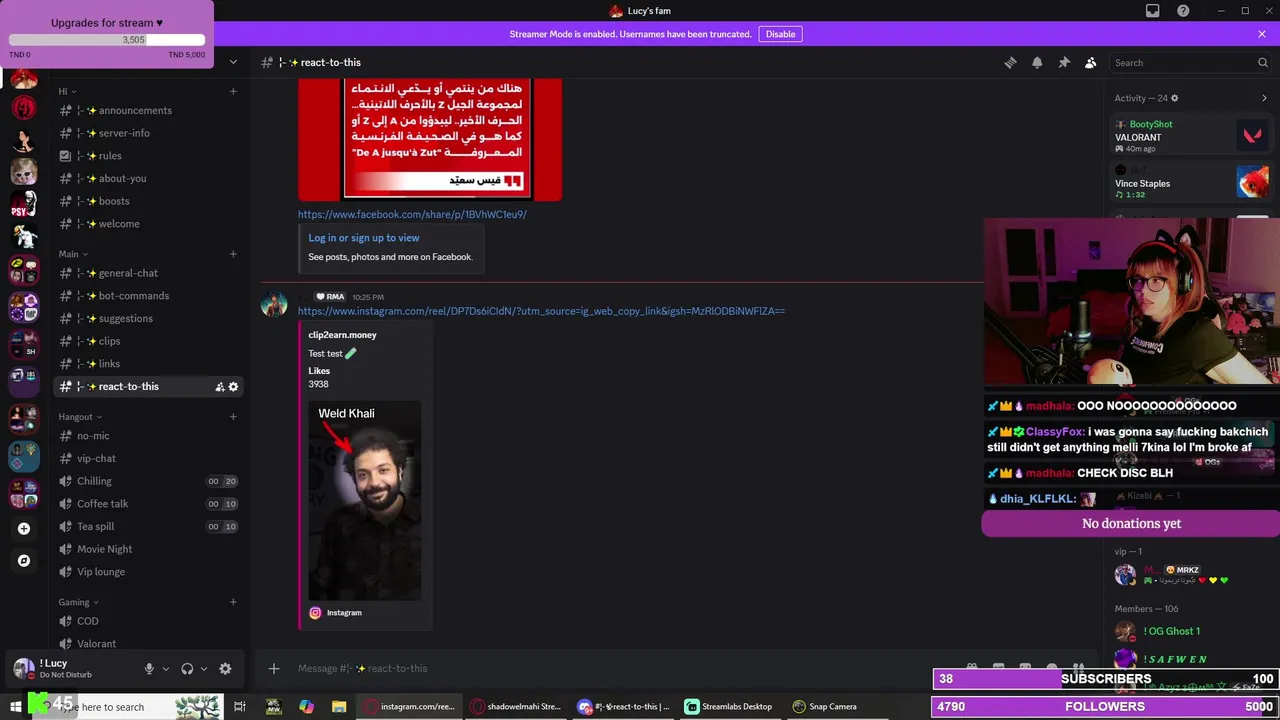Show pinned messages
The image size is (1280, 720).
point(1064,62)
